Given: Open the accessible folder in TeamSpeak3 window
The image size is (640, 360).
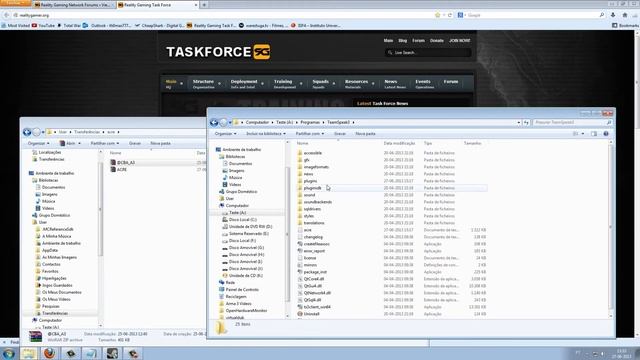Looking at the screenshot, I should (313, 153).
